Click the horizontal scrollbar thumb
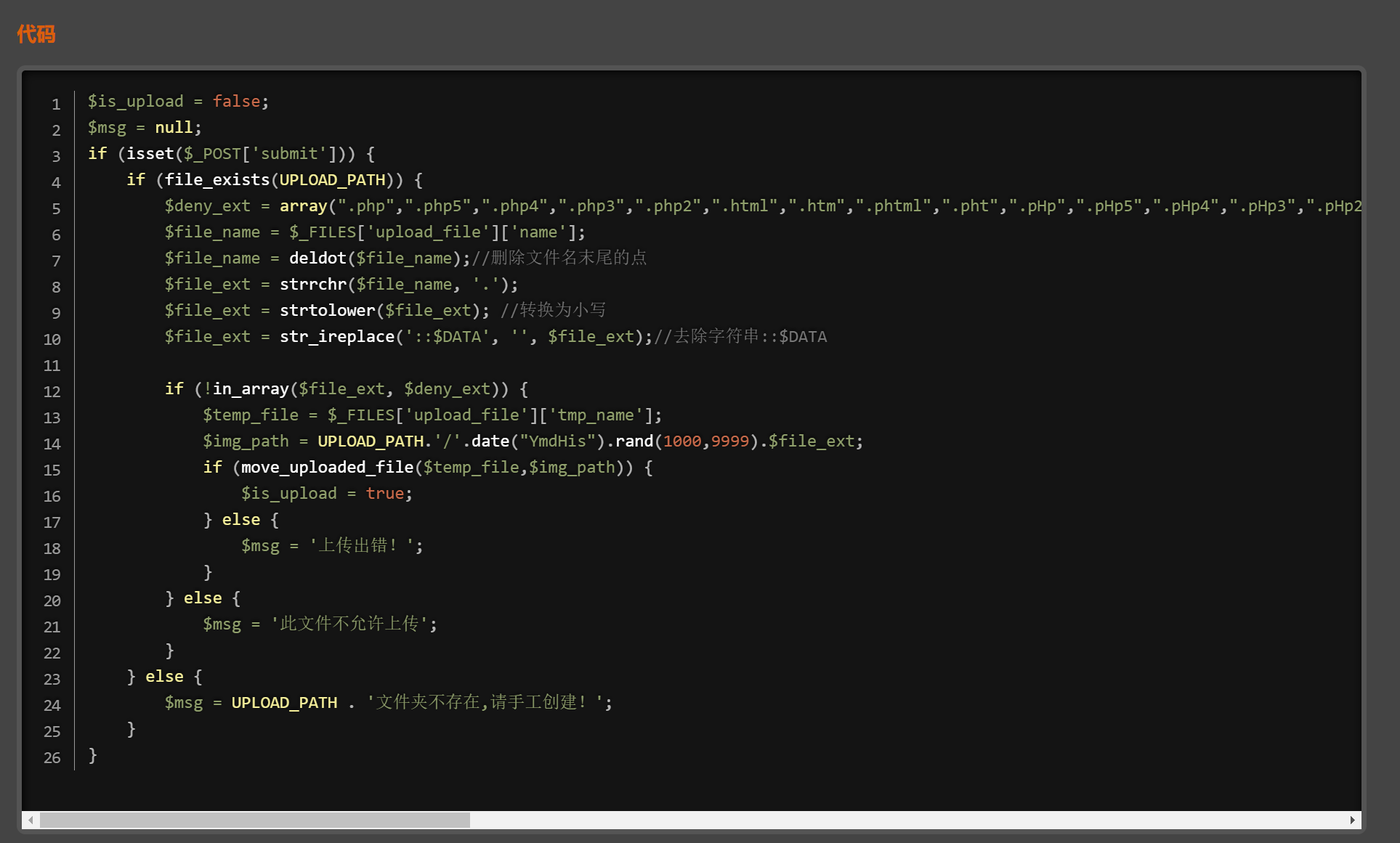This screenshot has height=843, width=1400. pyautogui.click(x=254, y=820)
